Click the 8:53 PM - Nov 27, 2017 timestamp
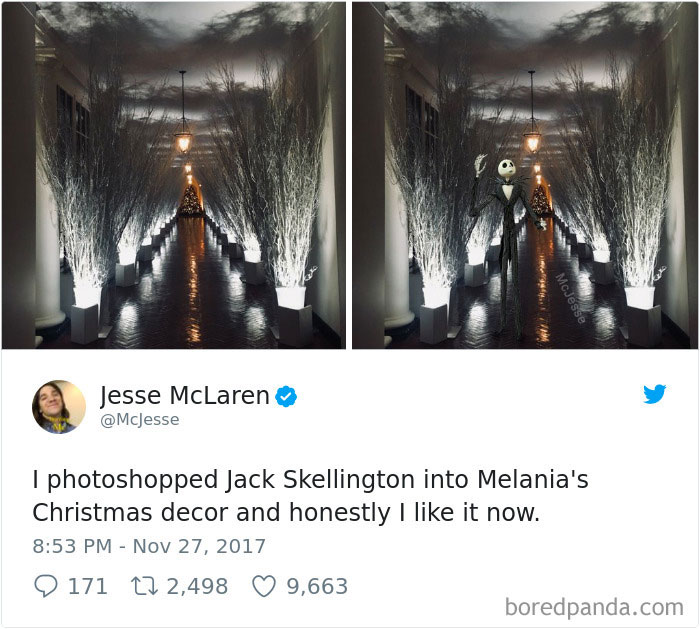The image size is (700, 629). 149,546
